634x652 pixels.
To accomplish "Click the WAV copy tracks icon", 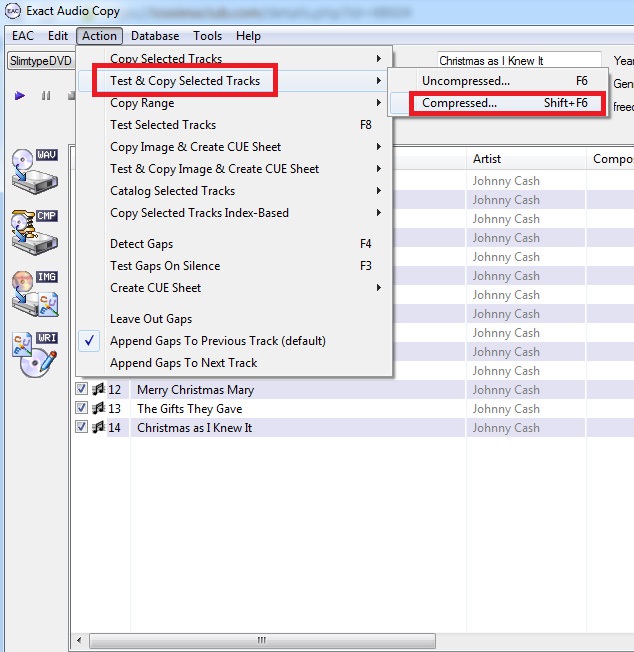I will click(35, 171).
